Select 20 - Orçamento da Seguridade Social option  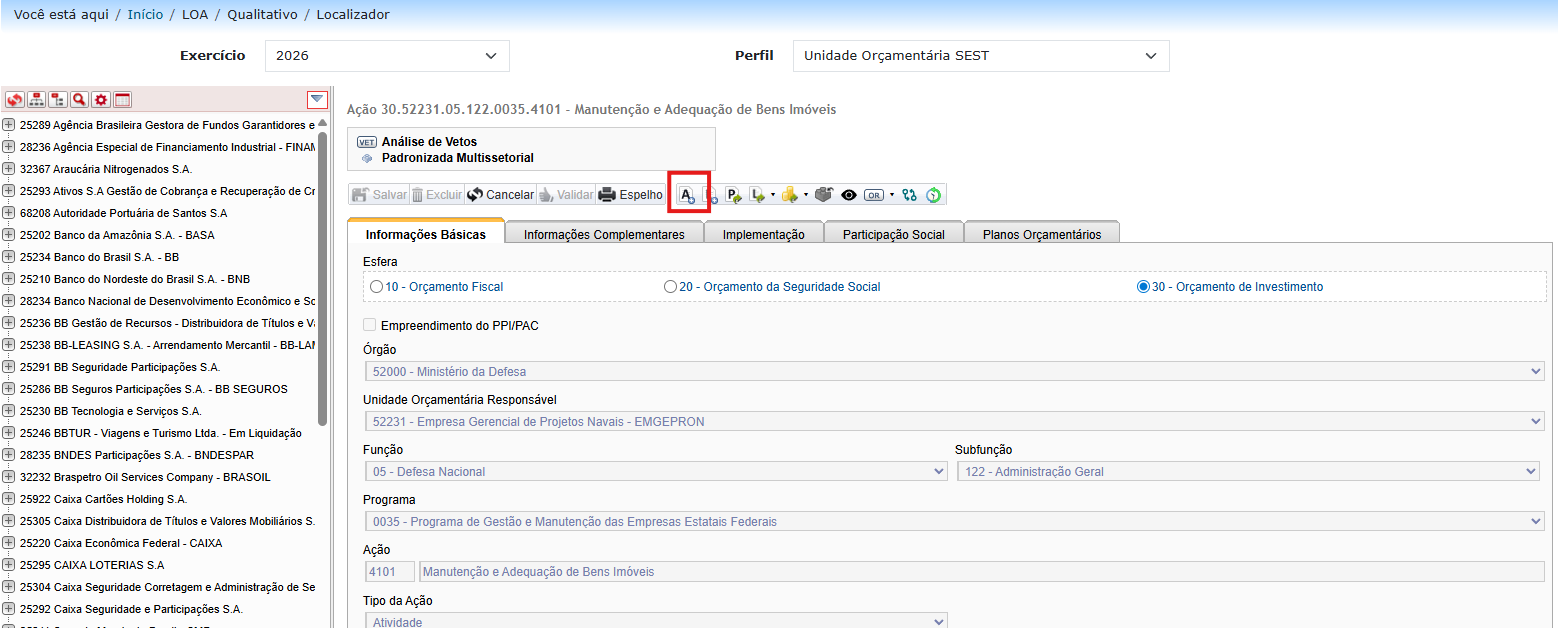click(670, 287)
